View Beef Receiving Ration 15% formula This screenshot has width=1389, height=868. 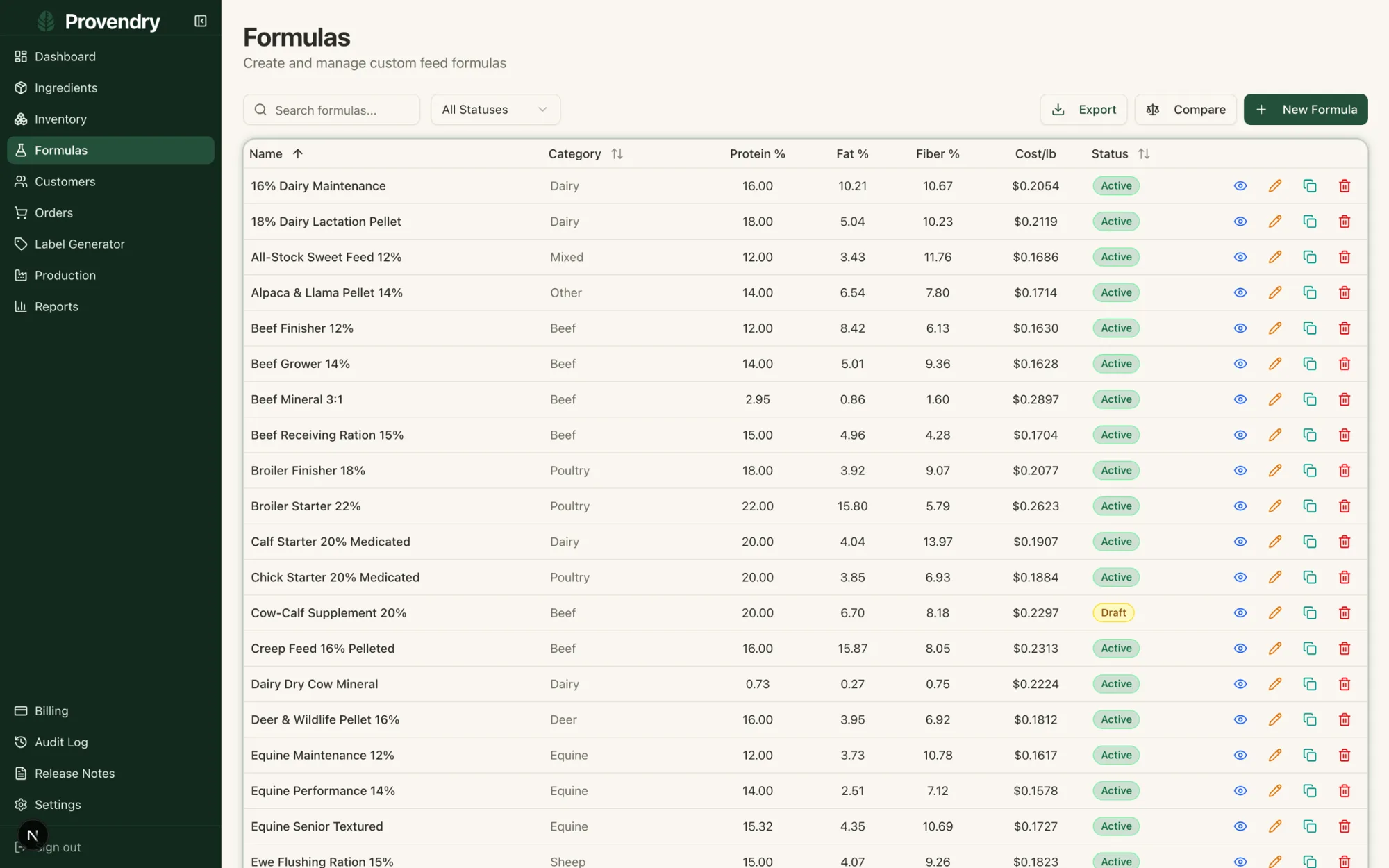click(1240, 435)
